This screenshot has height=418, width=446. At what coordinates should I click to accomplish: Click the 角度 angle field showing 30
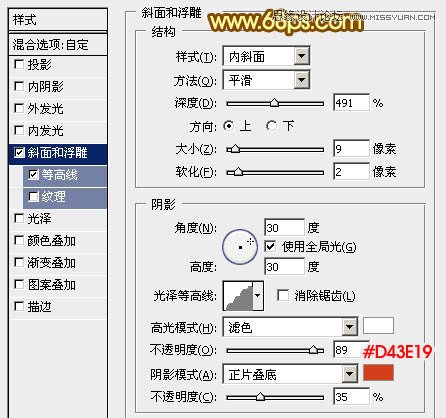tap(284, 228)
